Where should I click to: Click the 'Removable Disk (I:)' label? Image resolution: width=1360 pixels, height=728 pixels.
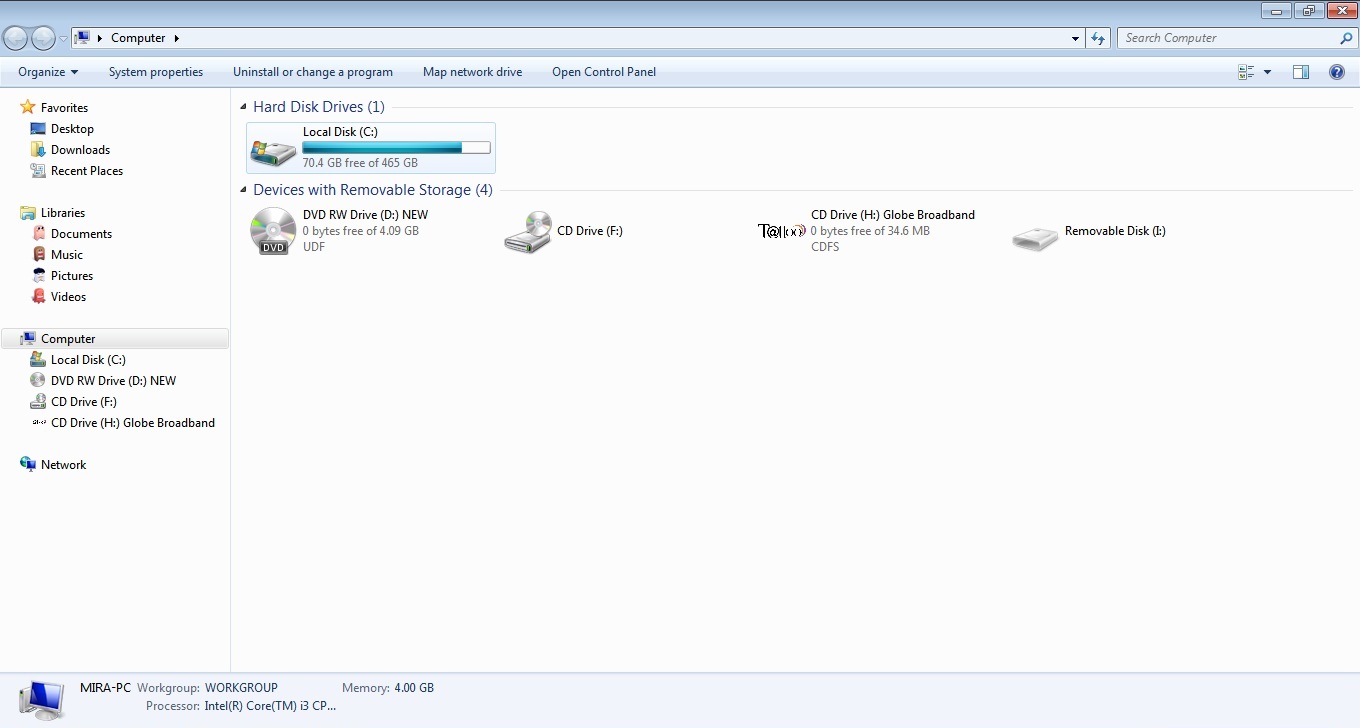point(1115,231)
